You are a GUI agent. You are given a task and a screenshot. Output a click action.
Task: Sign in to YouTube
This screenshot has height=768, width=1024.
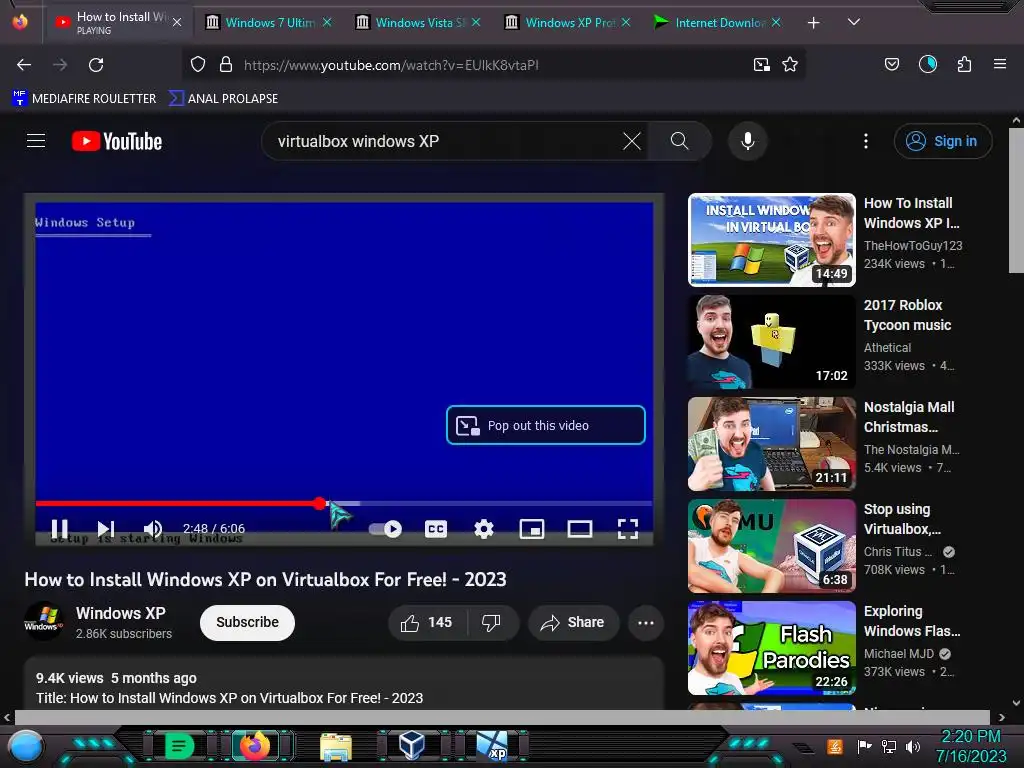(943, 141)
